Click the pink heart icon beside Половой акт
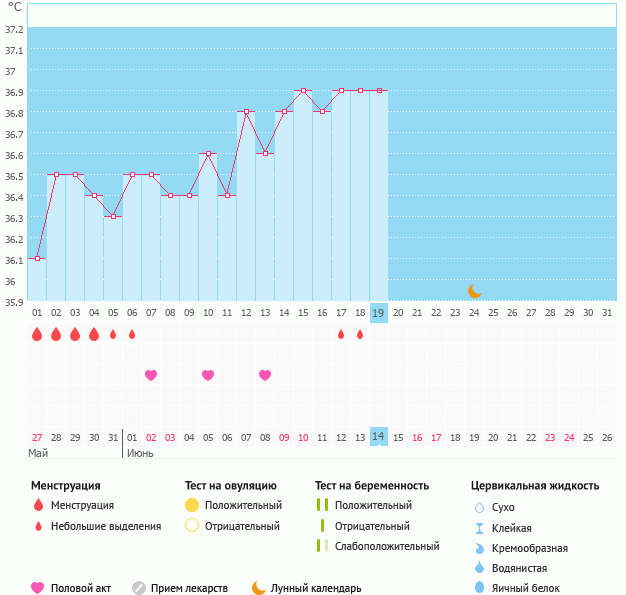The image size is (626, 595). (38, 588)
